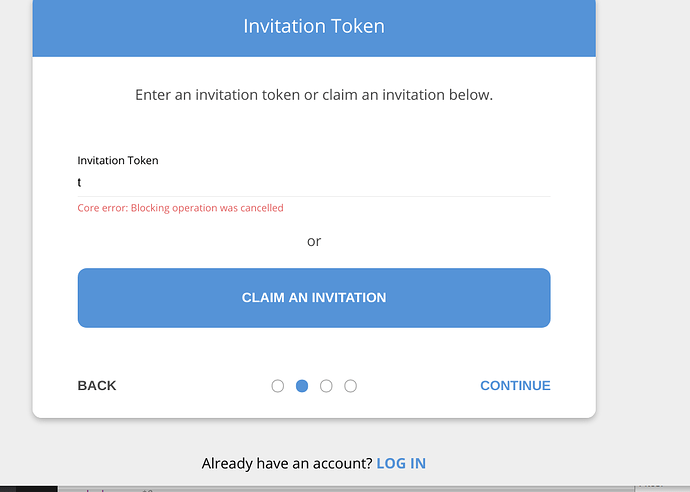Click the cut-off panel at bottom-right corner

661,487
